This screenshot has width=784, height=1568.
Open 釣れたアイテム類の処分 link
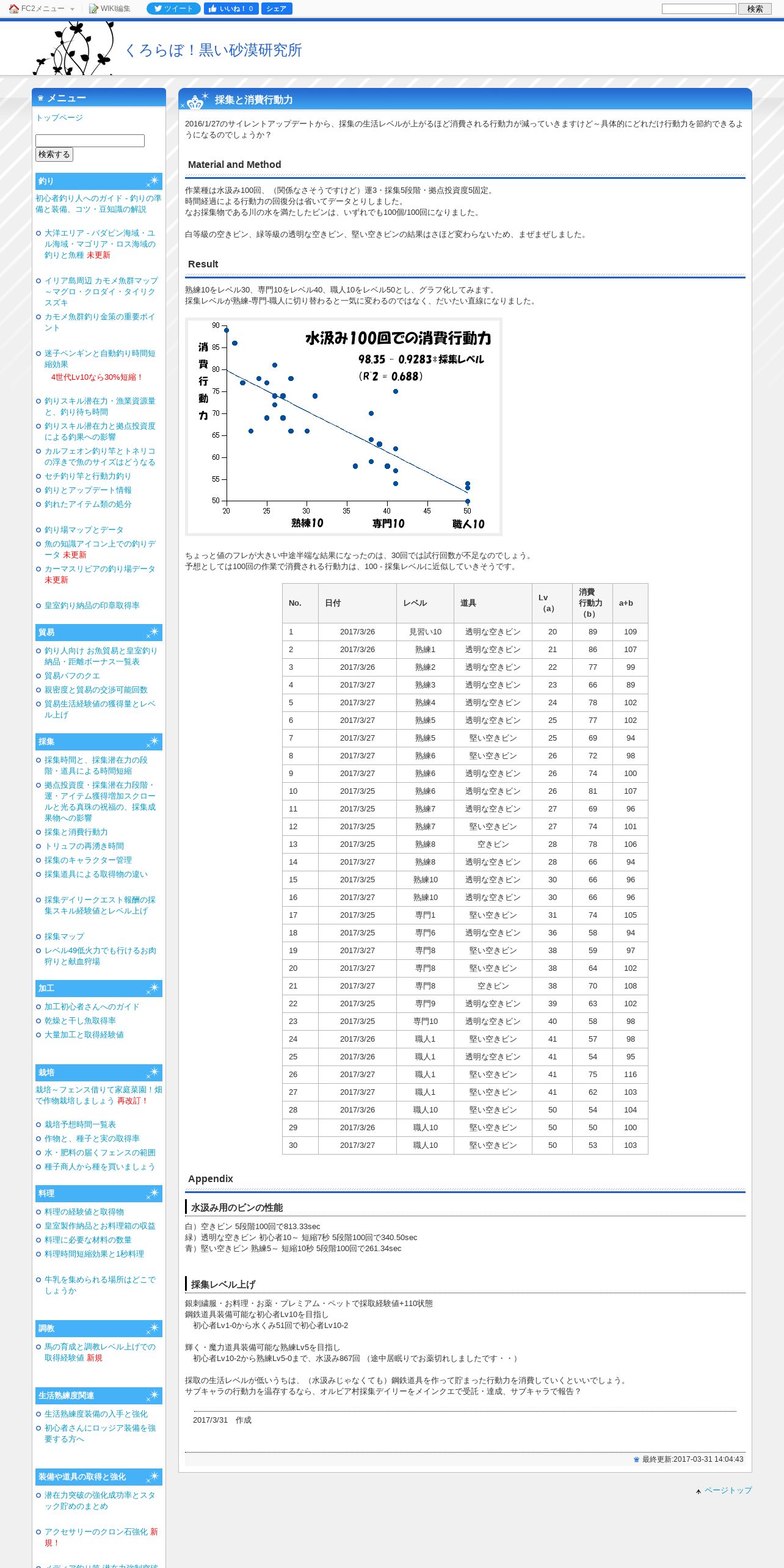(x=88, y=504)
